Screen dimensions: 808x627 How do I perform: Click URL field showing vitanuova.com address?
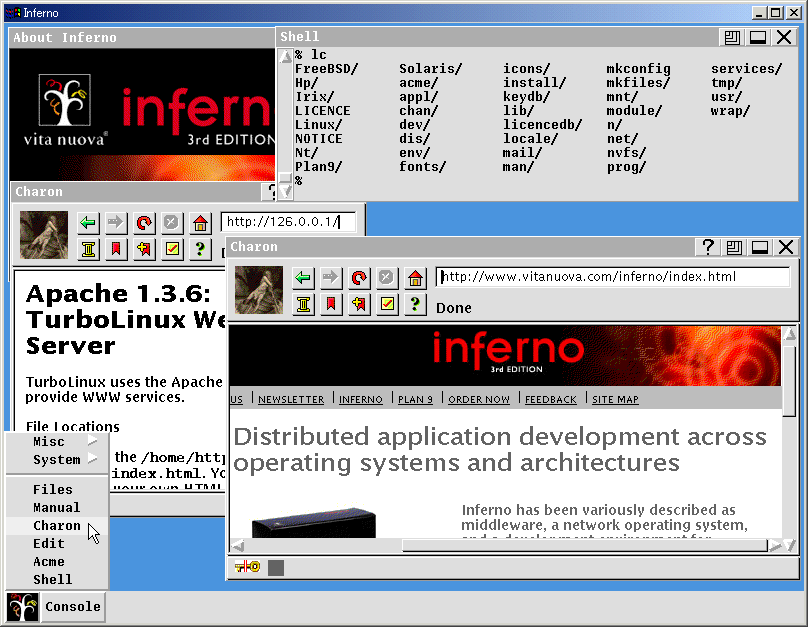613,277
